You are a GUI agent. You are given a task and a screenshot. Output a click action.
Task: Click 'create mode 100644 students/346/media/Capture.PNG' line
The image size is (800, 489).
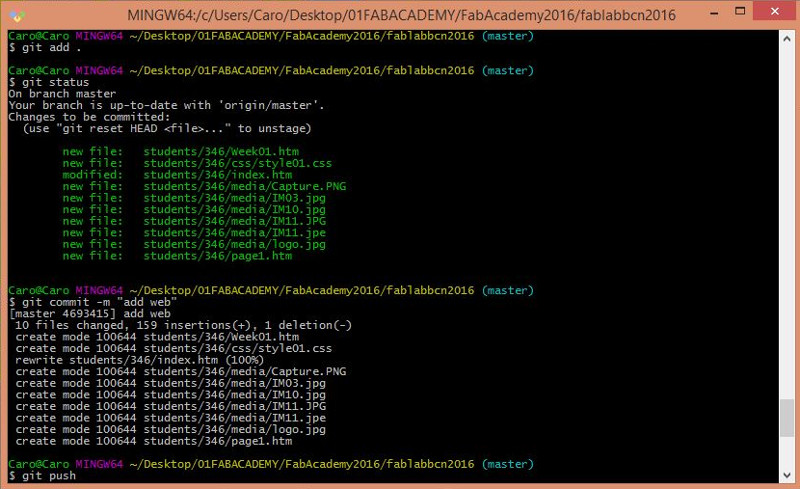point(181,372)
